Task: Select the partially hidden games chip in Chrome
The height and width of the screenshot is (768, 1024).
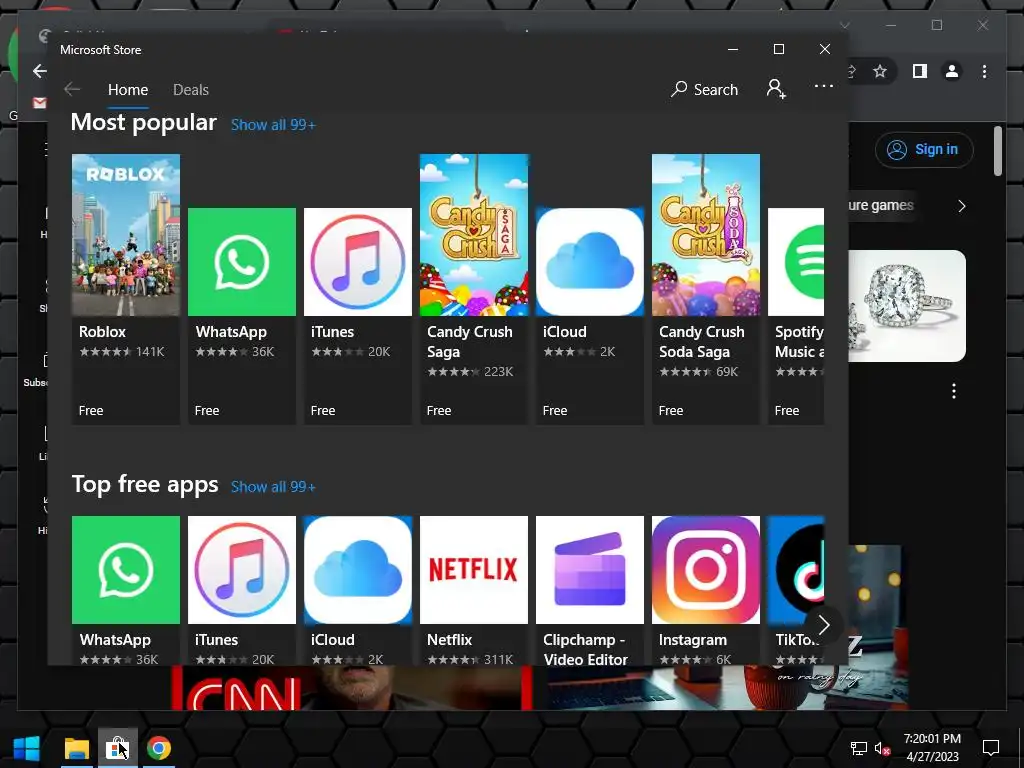Action: [881, 205]
